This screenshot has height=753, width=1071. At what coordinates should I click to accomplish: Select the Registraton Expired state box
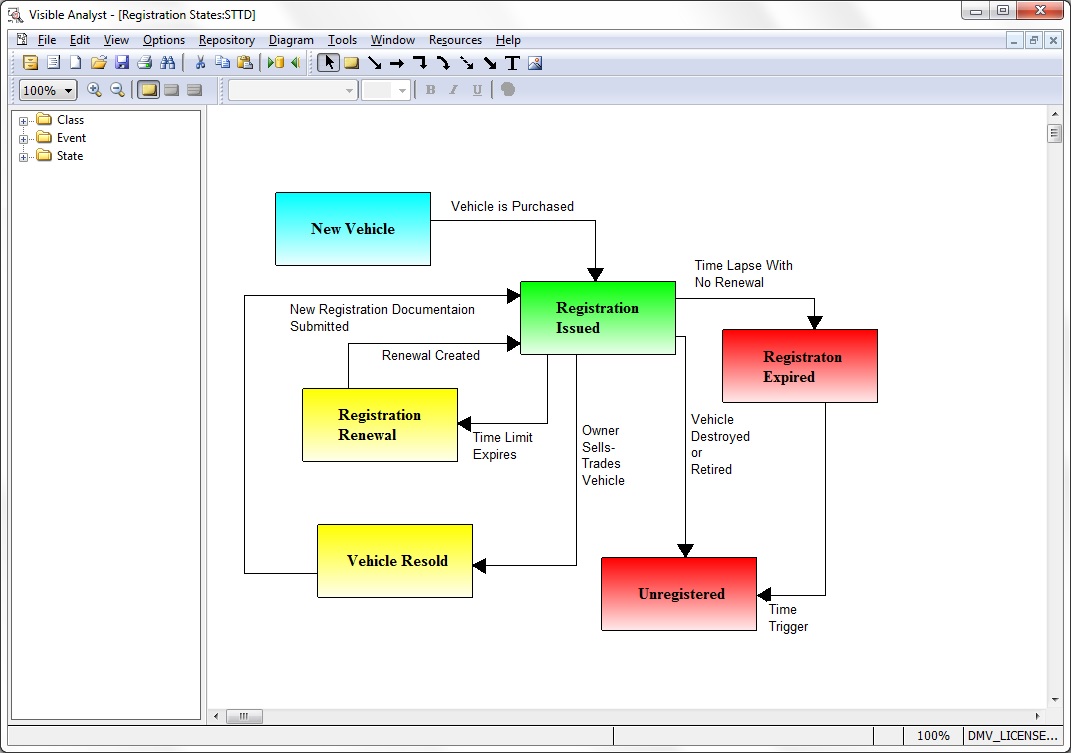(x=800, y=366)
